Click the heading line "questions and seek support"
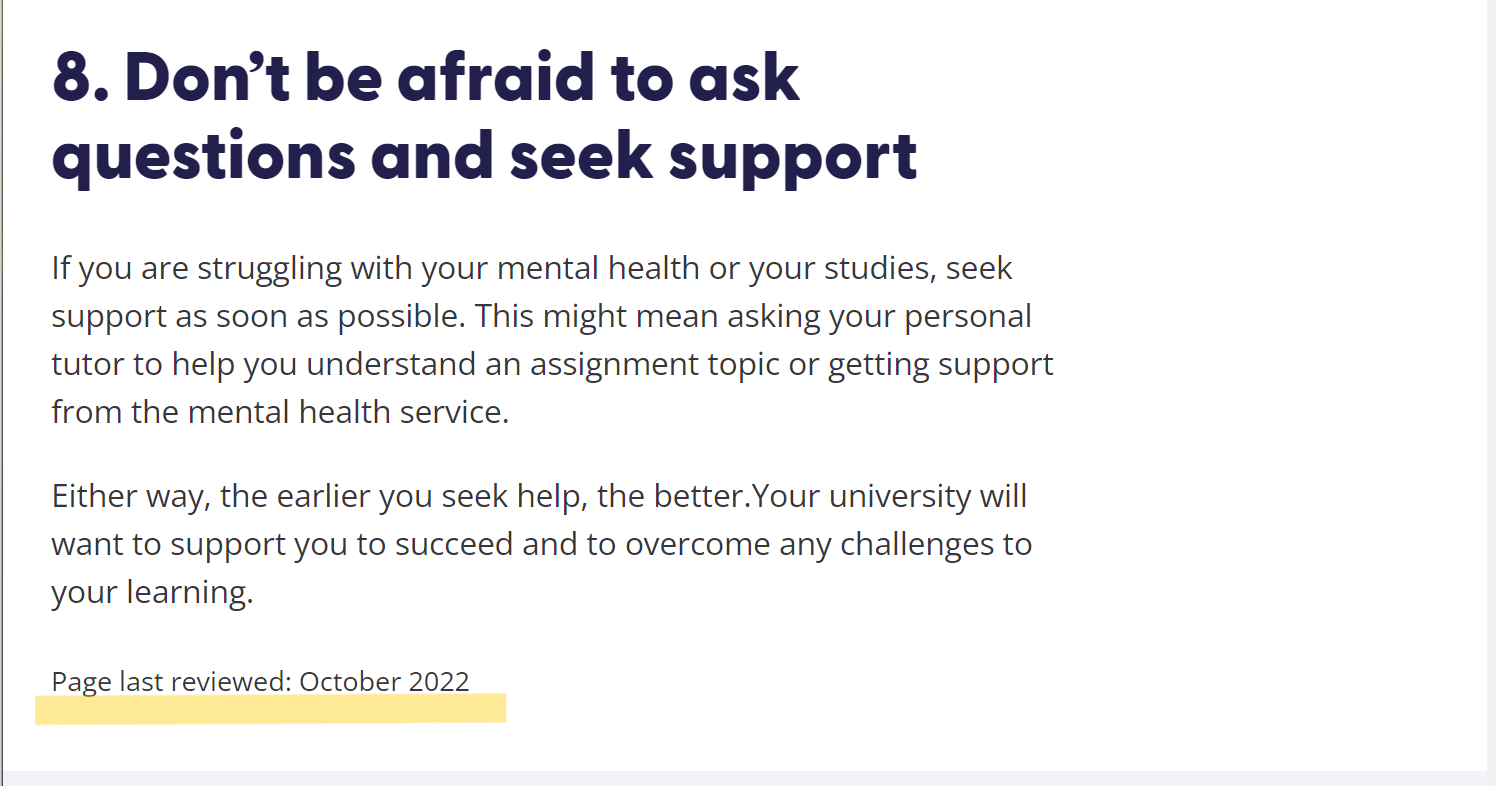The width and height of the screenshot is (1496, 786). [x=485, y=158]
